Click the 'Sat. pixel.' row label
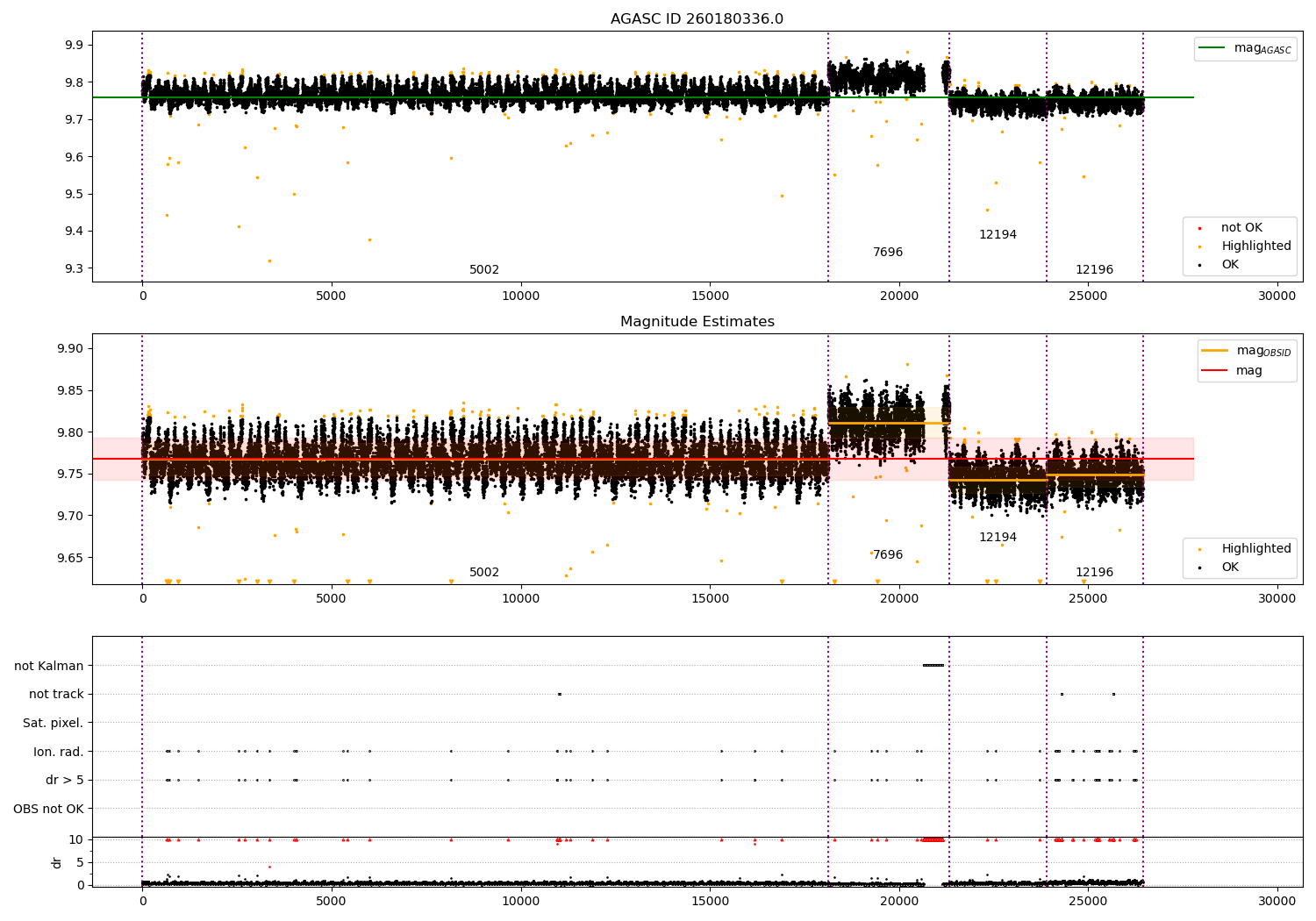 [x=54, y=724]
